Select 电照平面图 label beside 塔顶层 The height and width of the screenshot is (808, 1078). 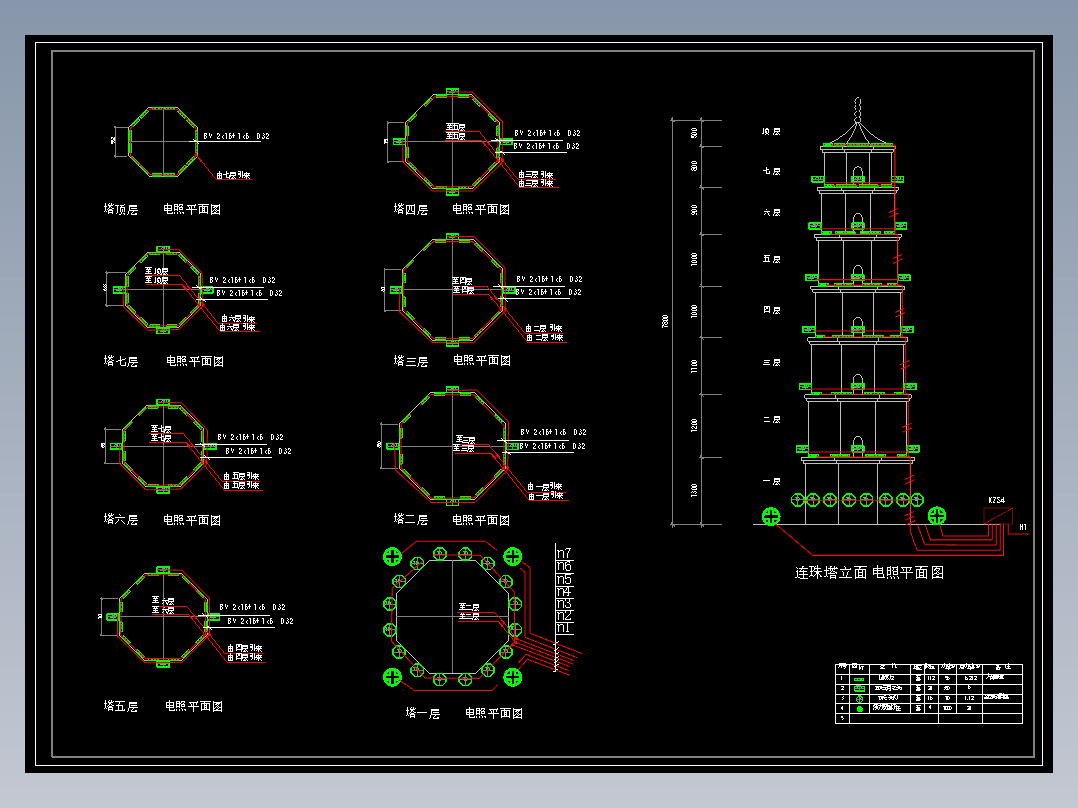pyautogui.click(x=192, y=209)
